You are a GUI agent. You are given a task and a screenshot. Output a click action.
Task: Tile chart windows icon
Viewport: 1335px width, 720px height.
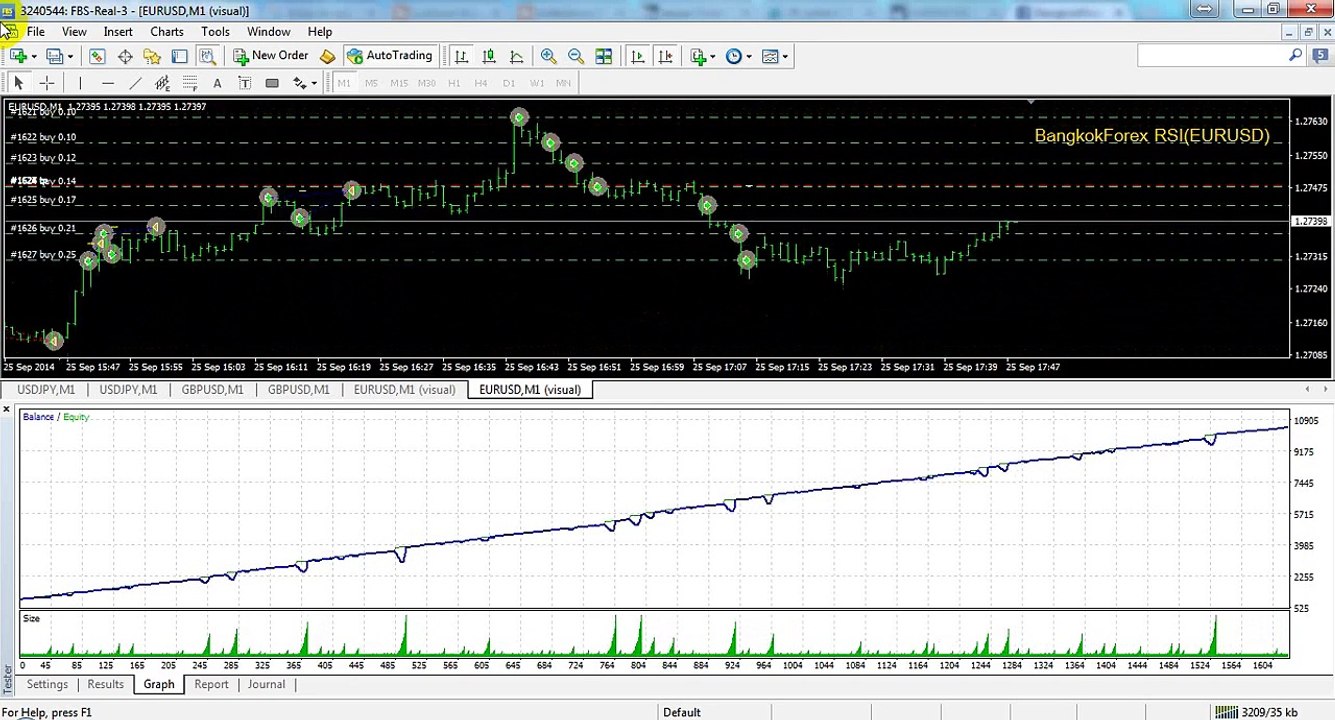604,57
